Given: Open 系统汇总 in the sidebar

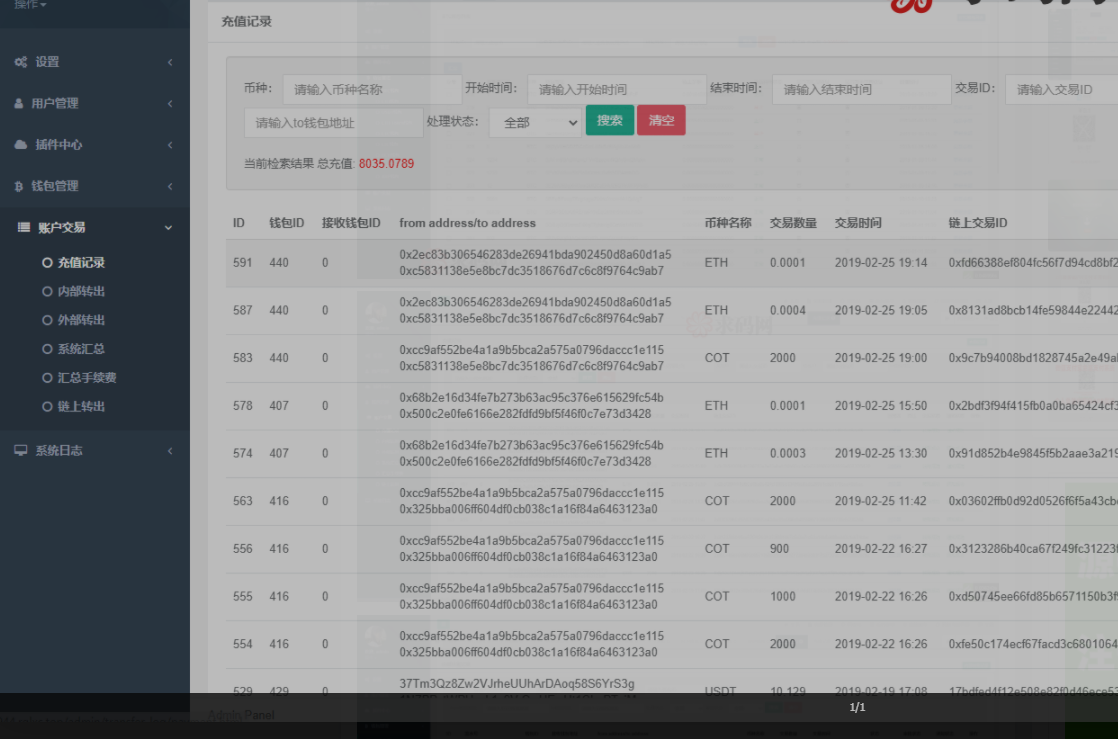Looking at the screenshot, I should click(x=80, y=349).
